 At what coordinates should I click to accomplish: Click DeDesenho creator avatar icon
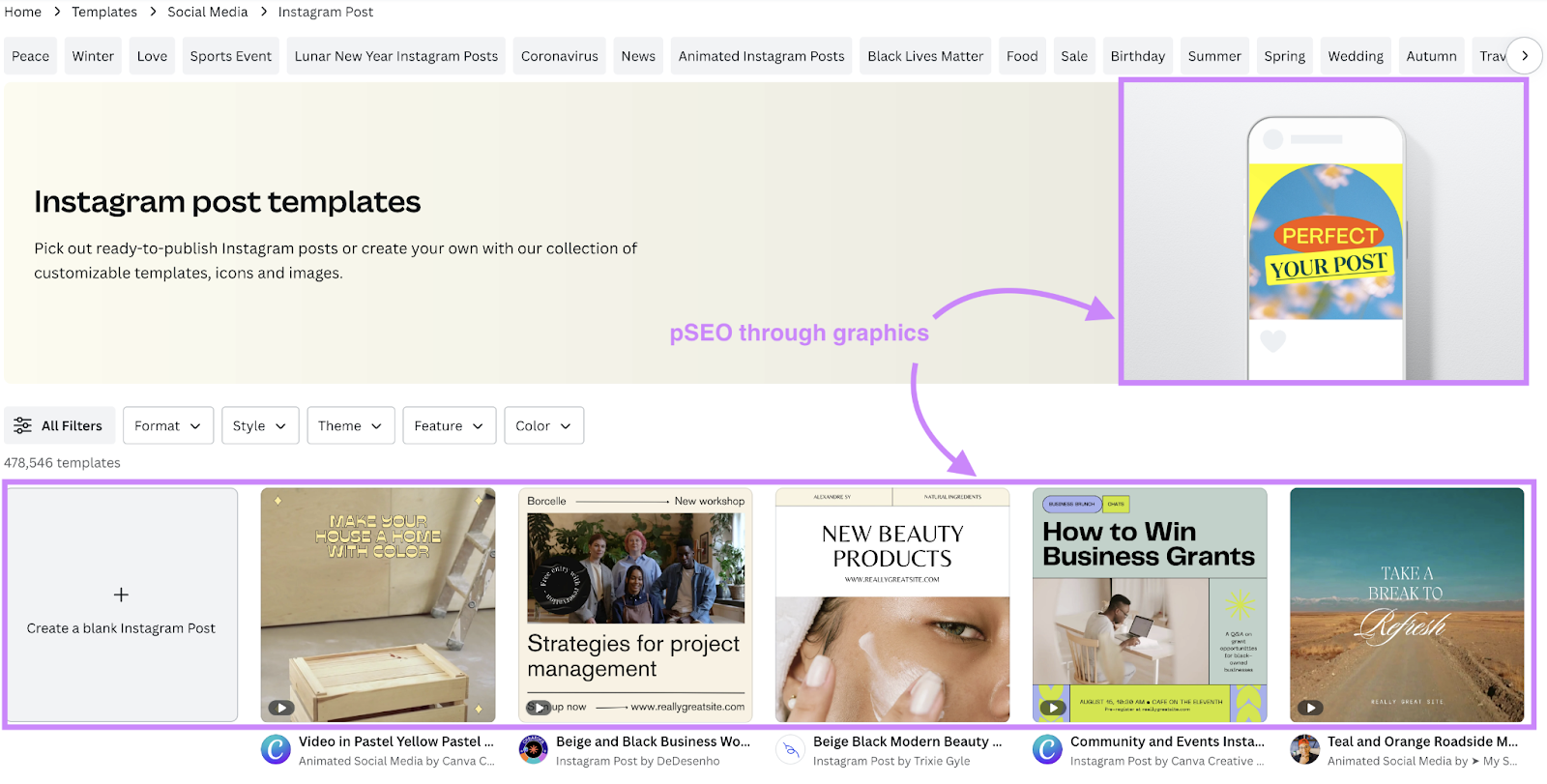[533, 749]
